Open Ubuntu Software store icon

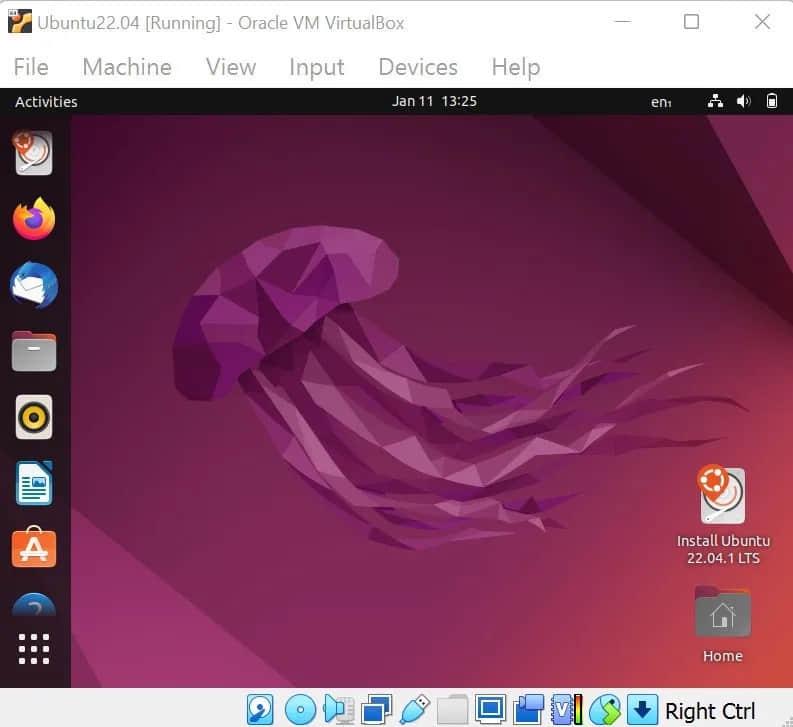click(x=34, y=548)
